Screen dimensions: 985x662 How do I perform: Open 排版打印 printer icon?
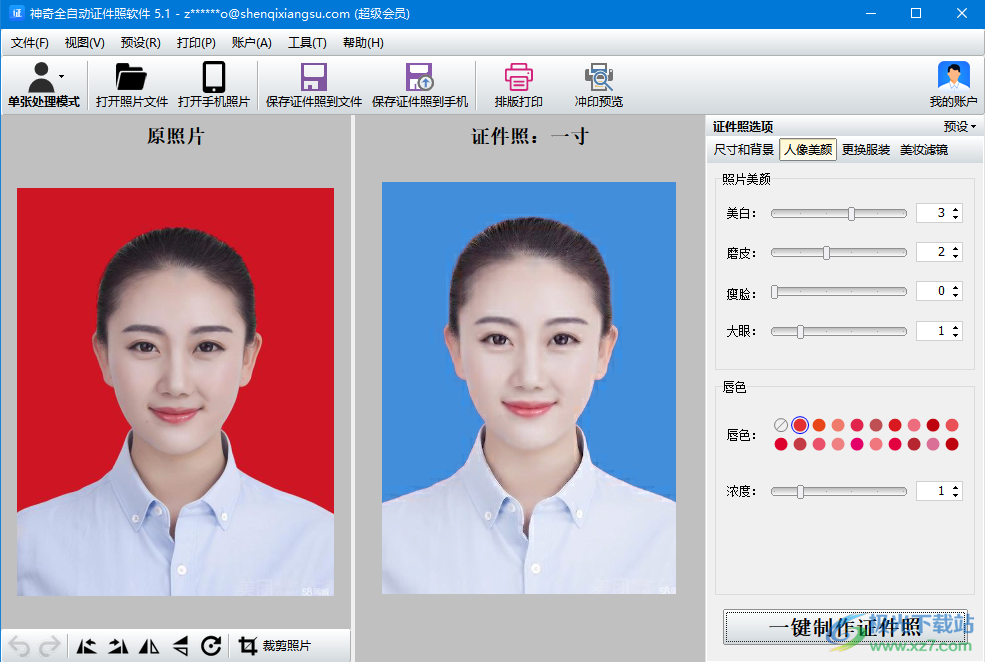pyautogui.click(x=518, y=78)
